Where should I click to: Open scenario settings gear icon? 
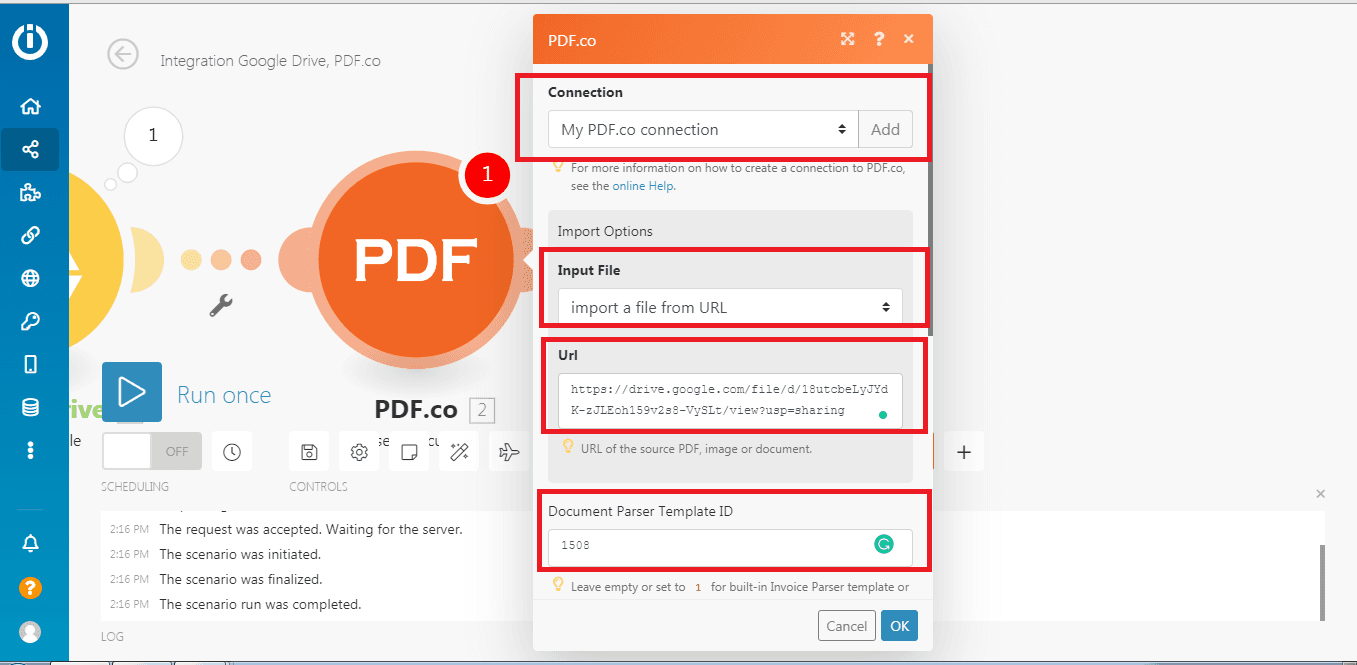359,452
